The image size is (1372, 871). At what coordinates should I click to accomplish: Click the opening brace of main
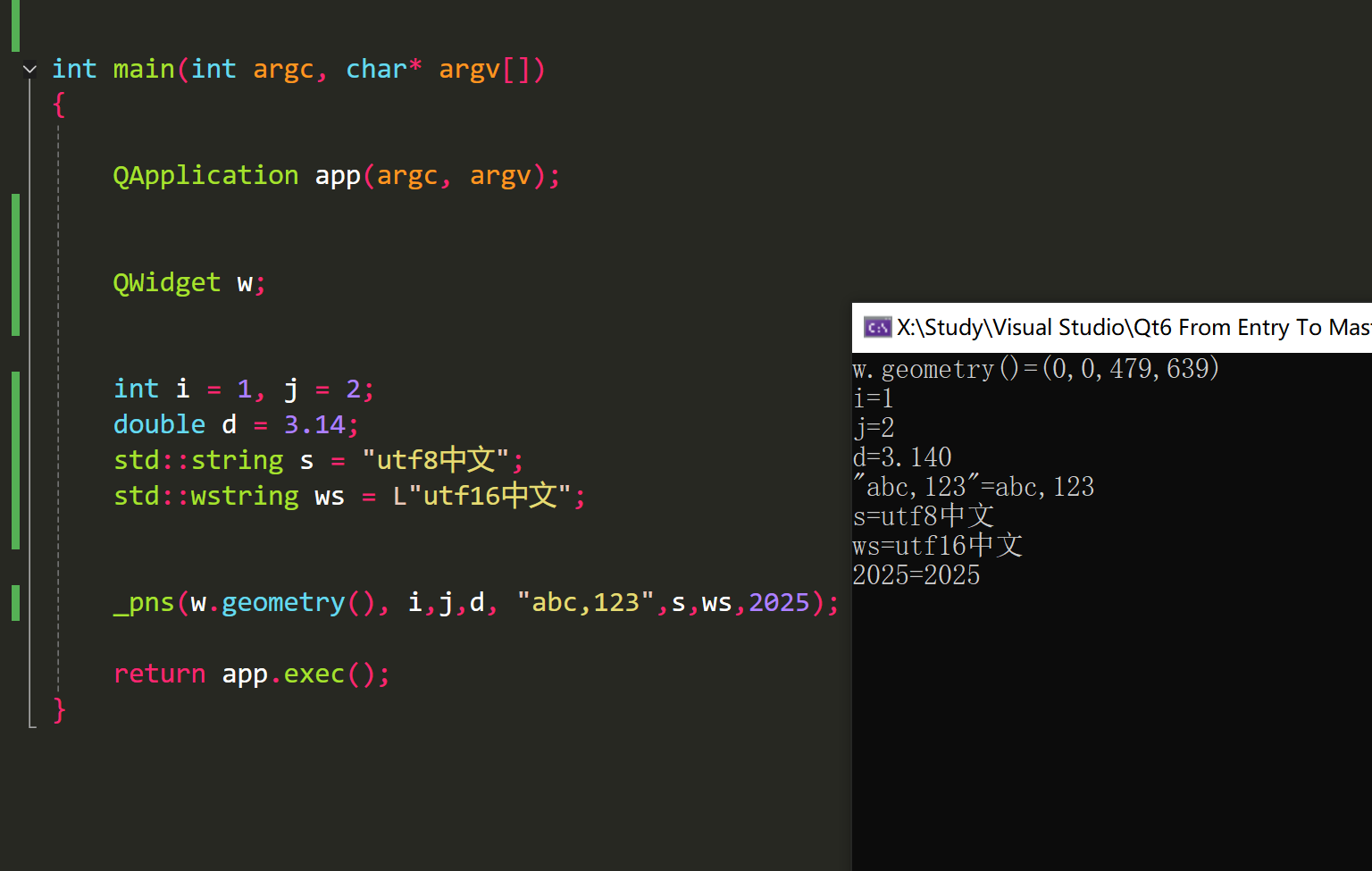tap(58, 105)
